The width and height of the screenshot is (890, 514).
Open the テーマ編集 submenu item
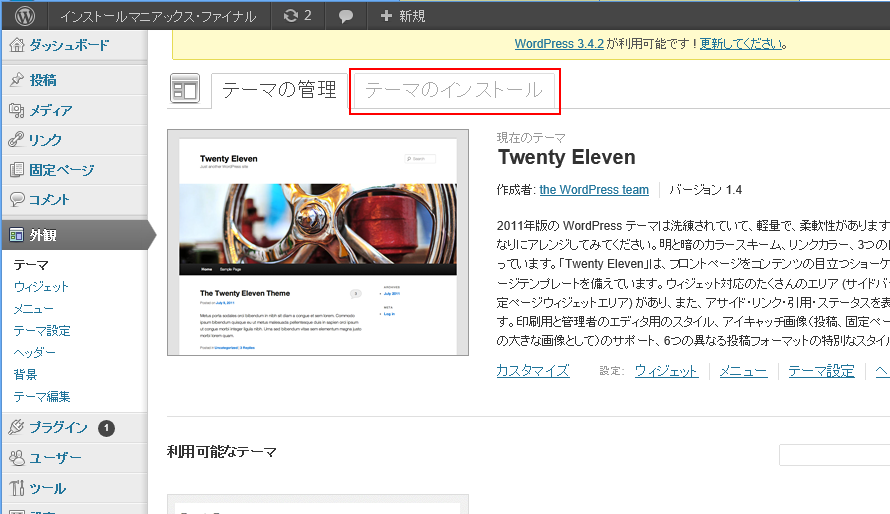pos(42,397)
